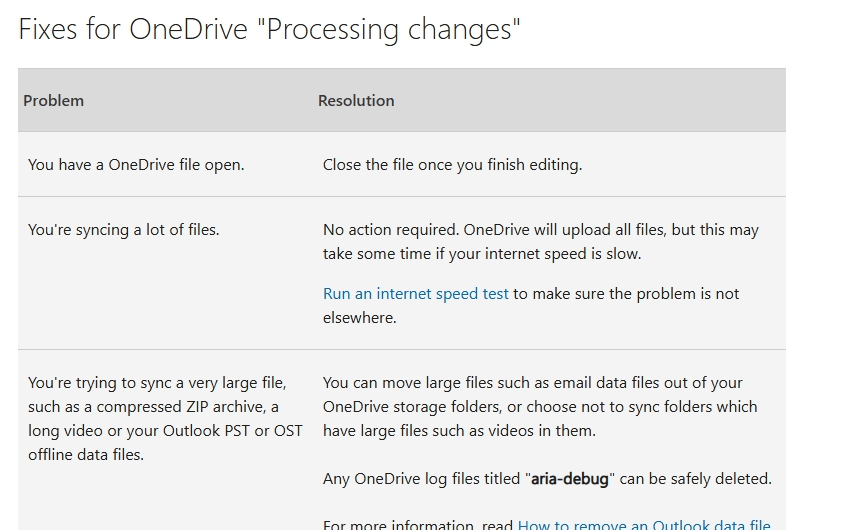This screenshot has height=530, width=846.
Task: Click the Outlook PST or OST text line
Action: [x=165, y=431]
